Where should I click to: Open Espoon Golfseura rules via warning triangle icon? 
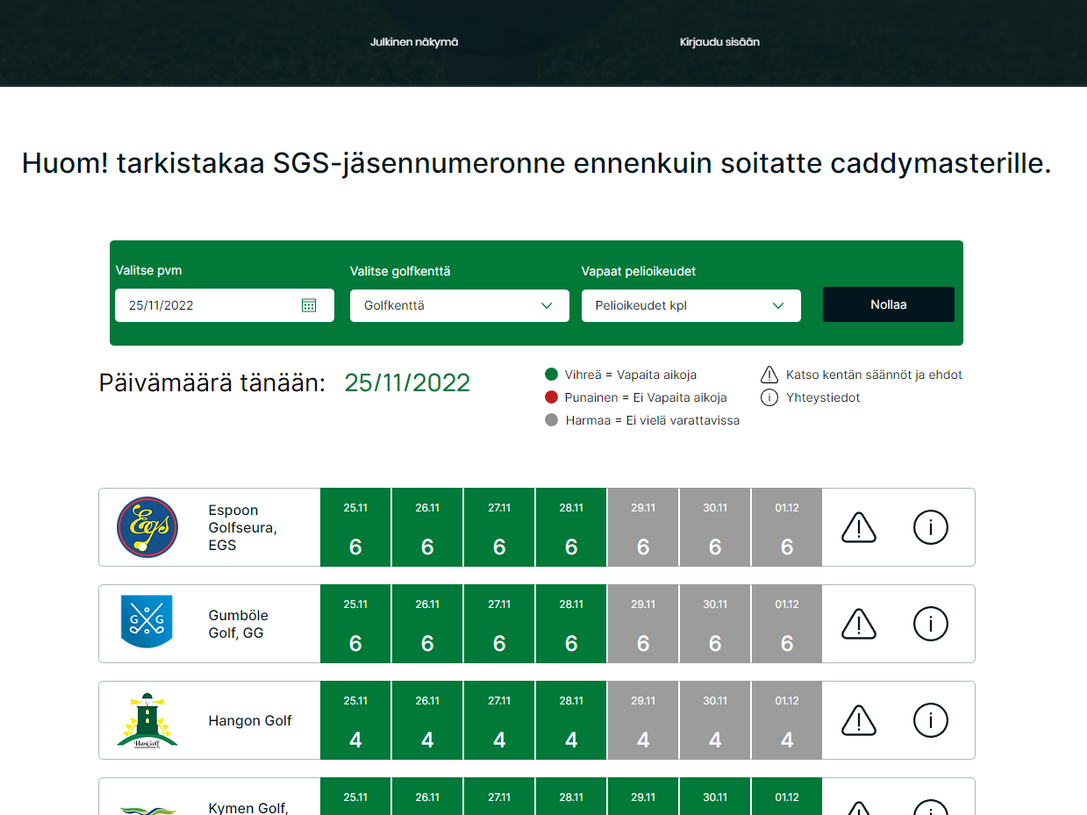(x=859, y=527)
